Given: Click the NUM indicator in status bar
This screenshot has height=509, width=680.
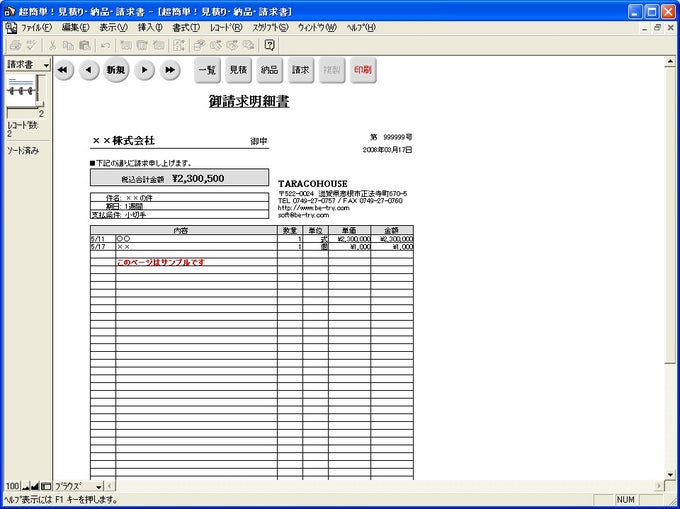Looking at the screenshot, I should [x=625, y=500].
